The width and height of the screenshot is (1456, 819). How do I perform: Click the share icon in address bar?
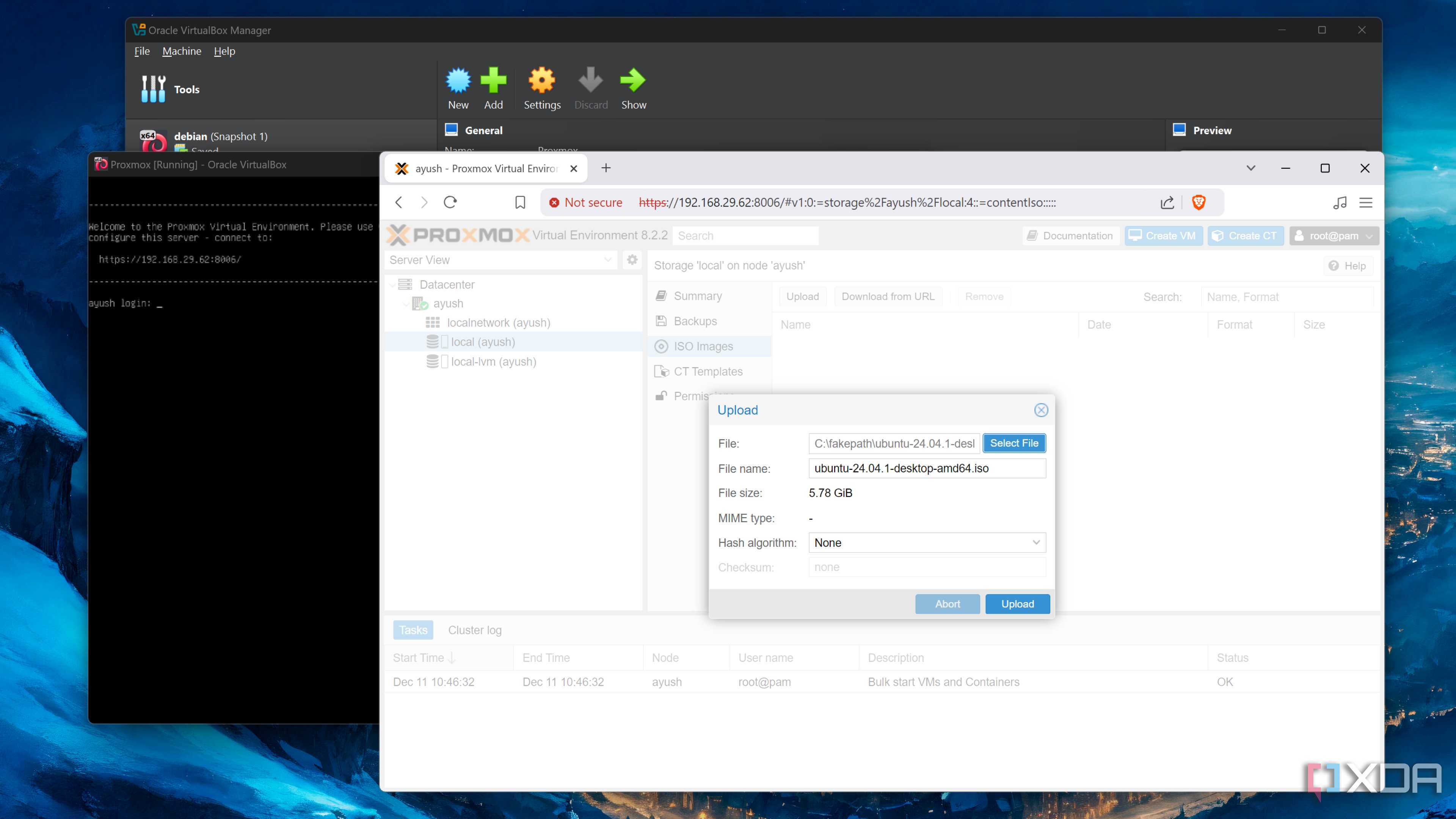(1167, 202)
